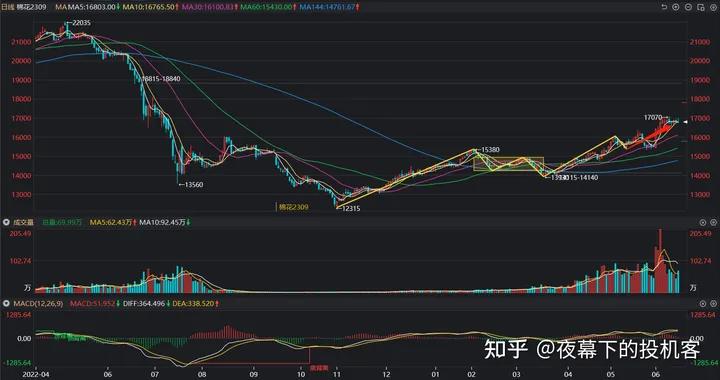Click the 10 month label on time axis
Screen dimensions: 720x380
(300, 374)
